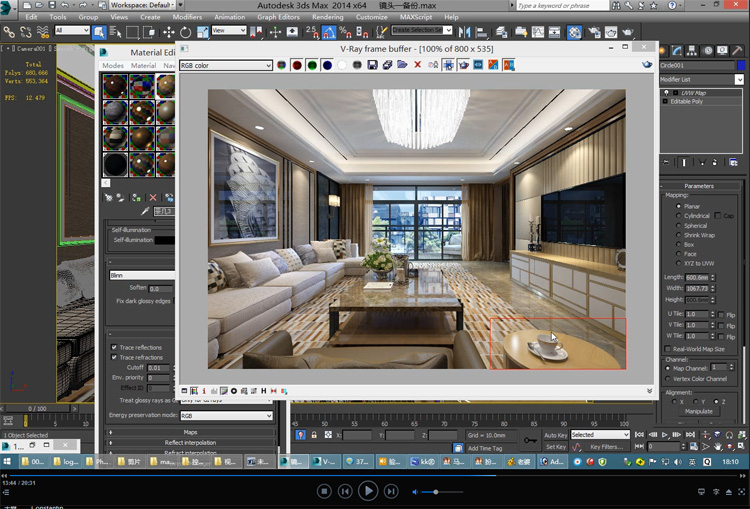Open Hierarchy tab in command panel
The height and width of the screenshot is (509, 750).
(691, 50)
